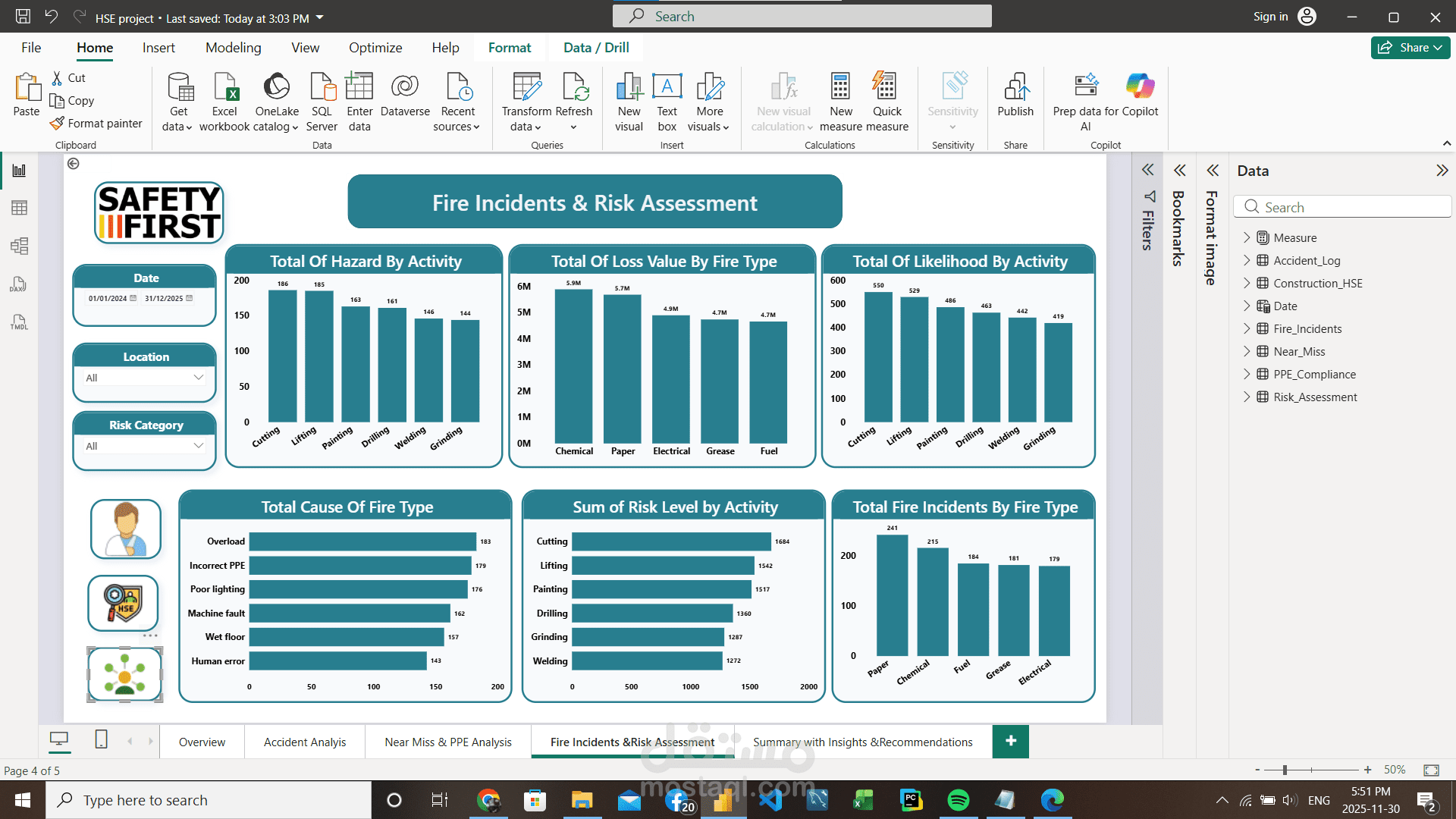The width and height of the screenshot is (1456, 819).
Task: Click the Transform data icon
Action: [x=526, y=89]
